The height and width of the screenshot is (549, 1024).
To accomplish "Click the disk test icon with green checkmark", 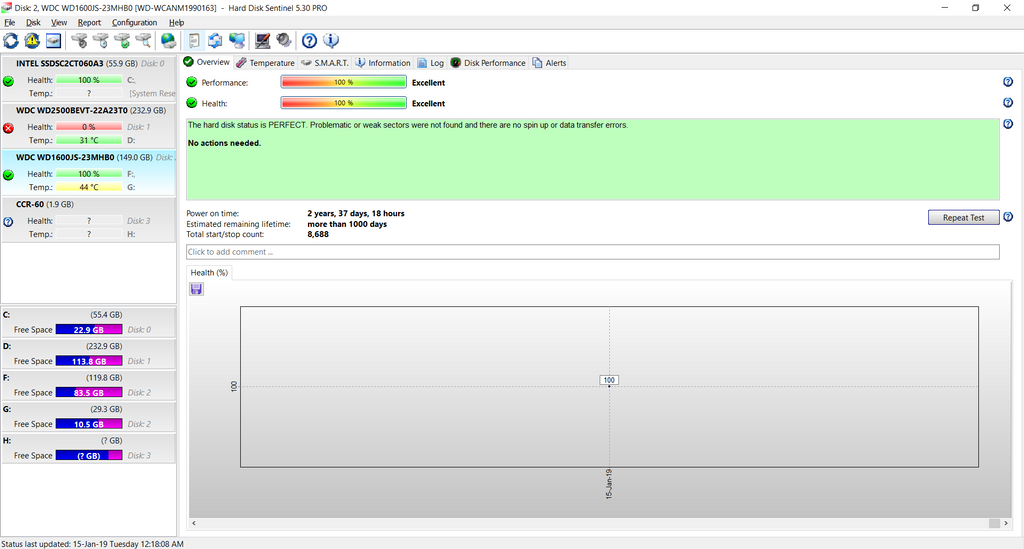I will click(x=122, y=40).
